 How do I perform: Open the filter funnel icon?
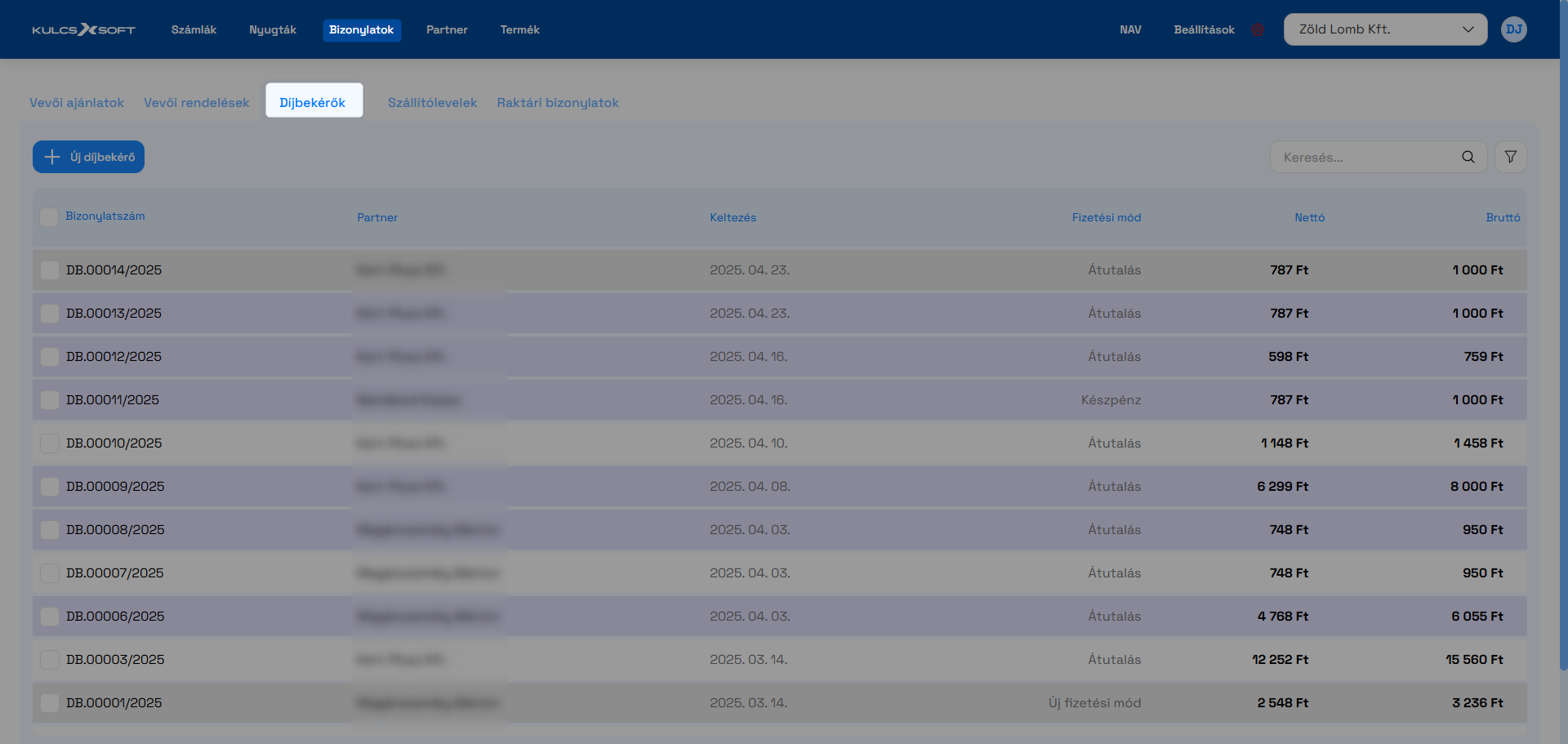click(x=1510, y=157)
